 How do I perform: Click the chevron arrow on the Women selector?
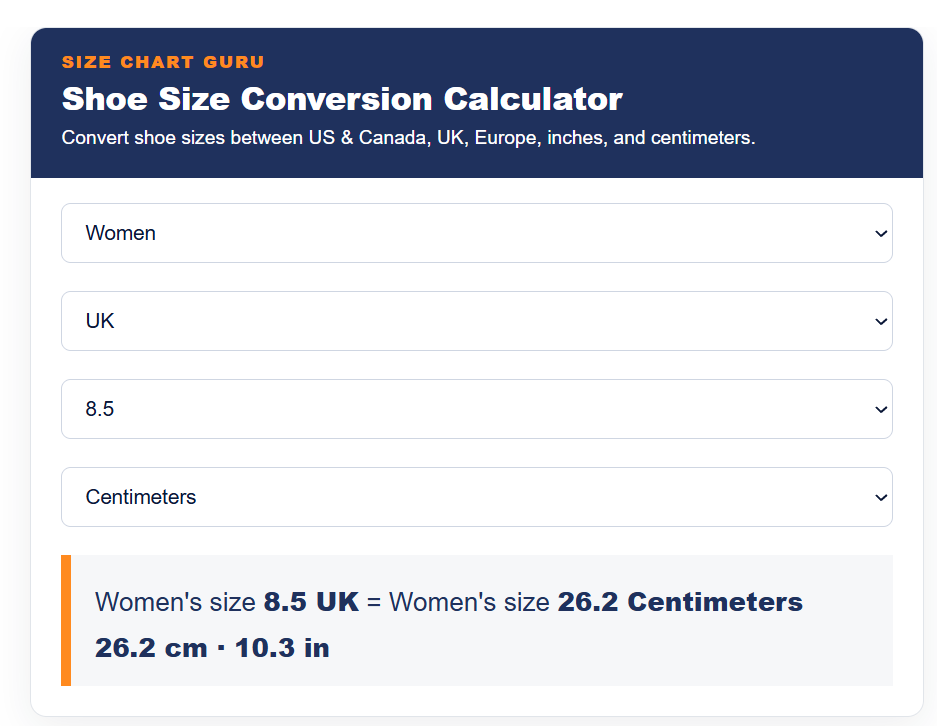tap(881, 234)
